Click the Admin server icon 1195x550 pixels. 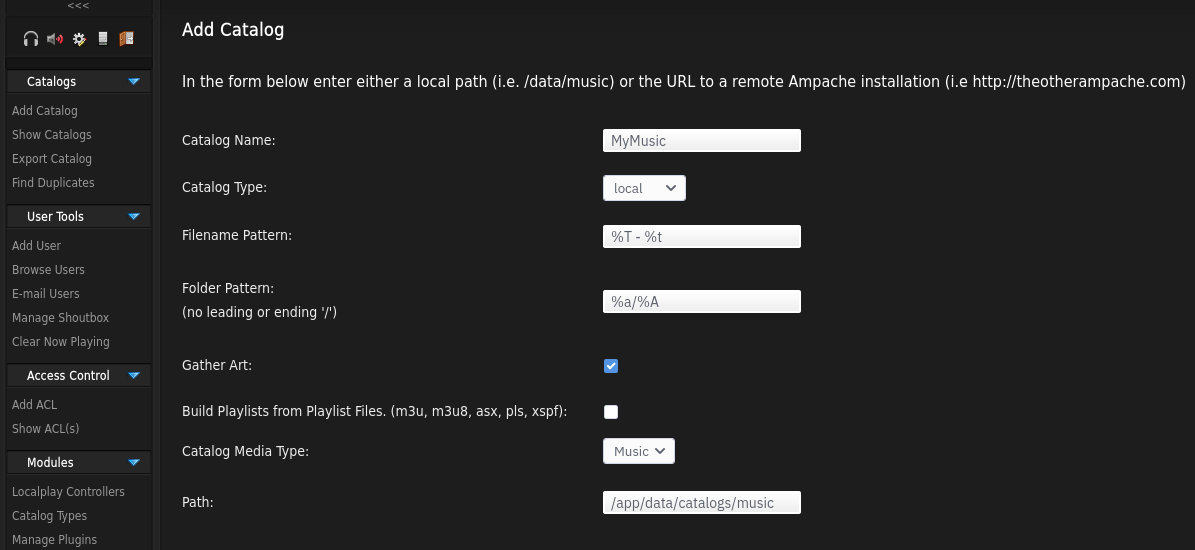102,39
